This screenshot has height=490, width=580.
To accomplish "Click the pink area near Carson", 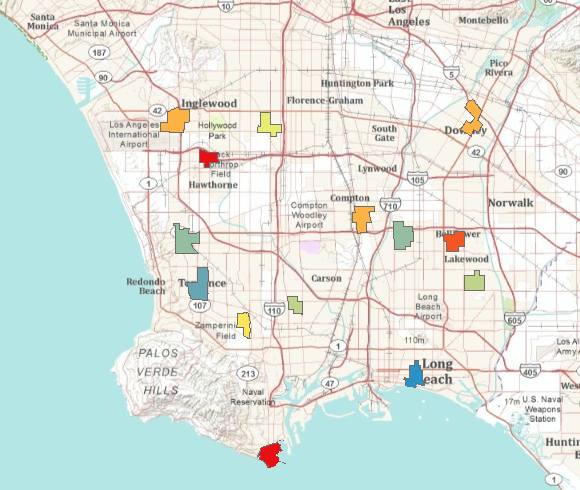I will [310, 247].
